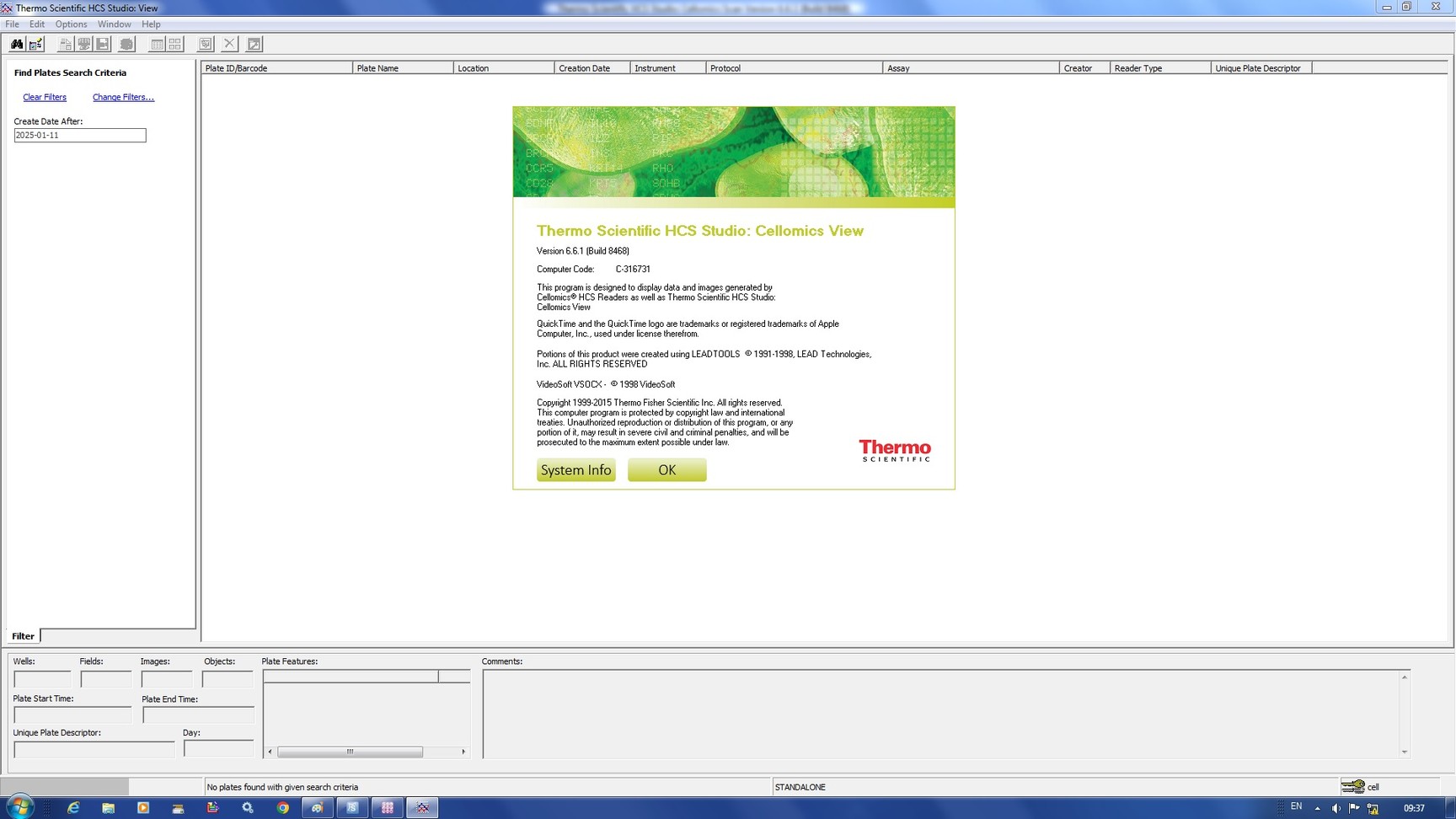The height and width of the screenshot is (819, 1456).
Task: Click the X delete icon in toolbar
Action: (x=229, y=44)
